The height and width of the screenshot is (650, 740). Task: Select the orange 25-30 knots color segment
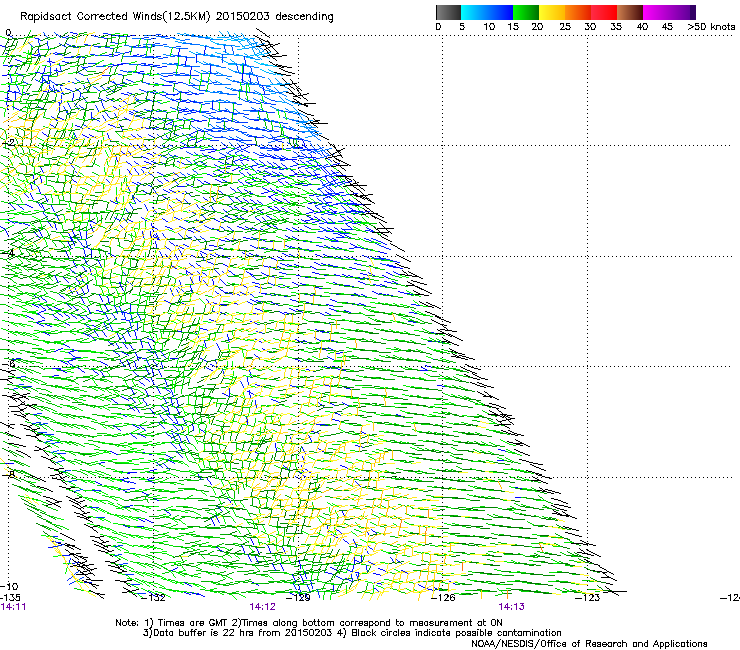coord(578,12)
